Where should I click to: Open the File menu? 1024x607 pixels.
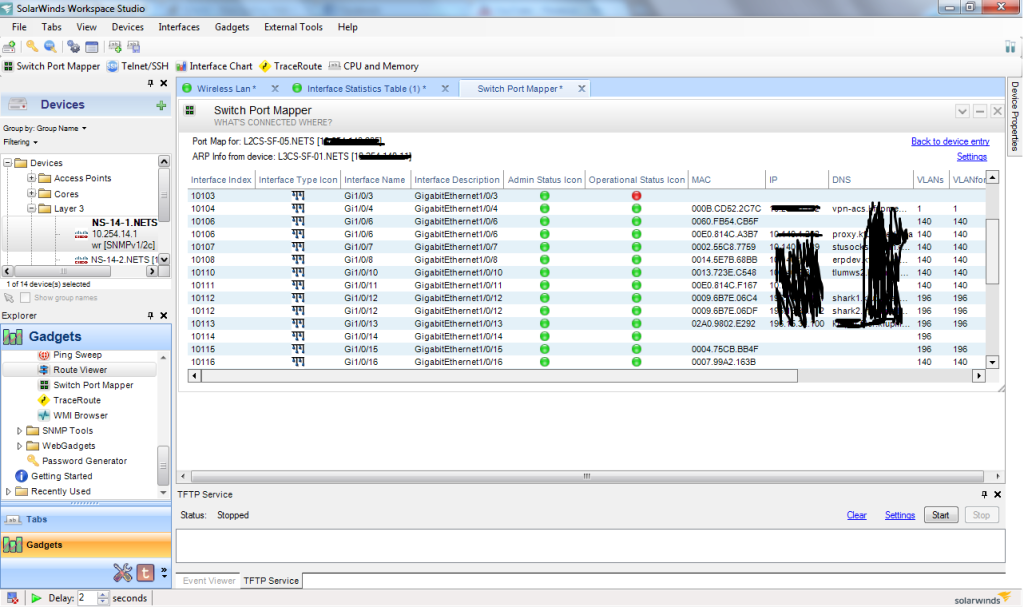19,27
